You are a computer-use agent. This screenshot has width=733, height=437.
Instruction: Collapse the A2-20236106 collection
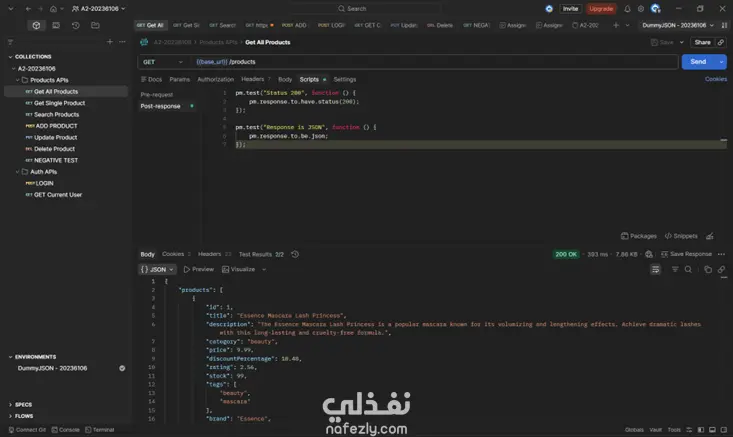pos(14,68)
